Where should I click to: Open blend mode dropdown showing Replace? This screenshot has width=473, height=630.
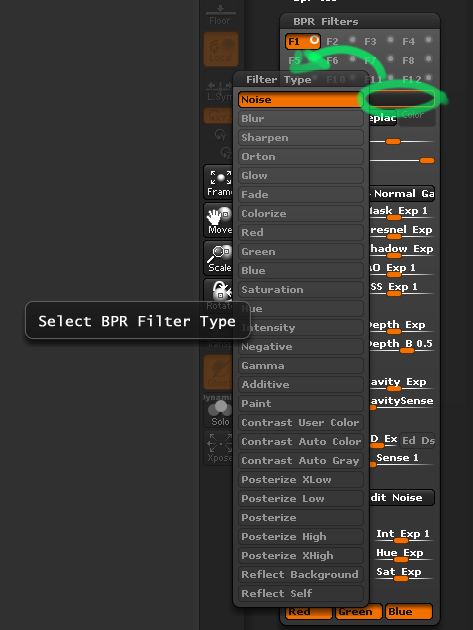click(x=382, y=118)
